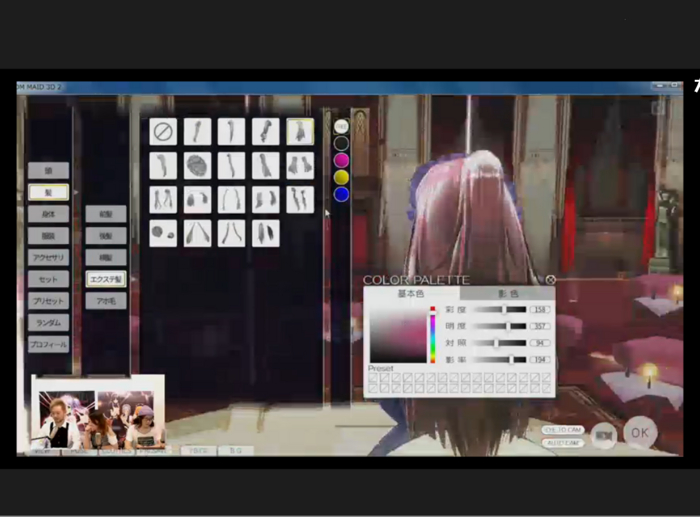Select the アホ毛 sub-category
Screen dimensions: 700x517
106,301
